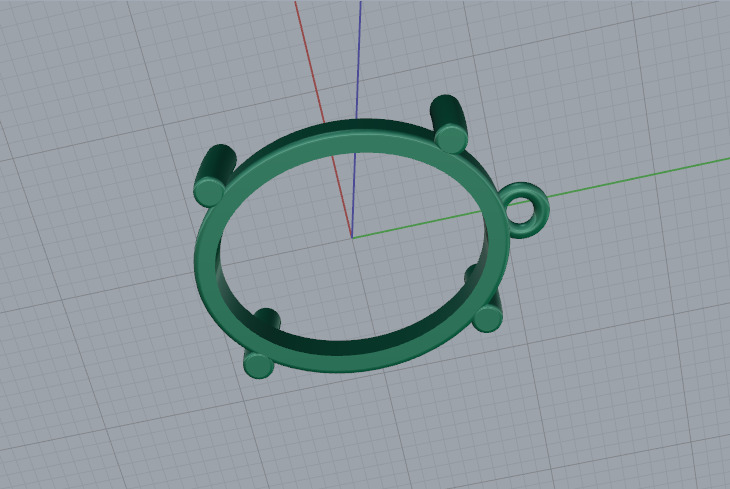Select the prong nearest the bail loop
The height and width of the screenshot is (489, 730).
click(x=449, y=123)
